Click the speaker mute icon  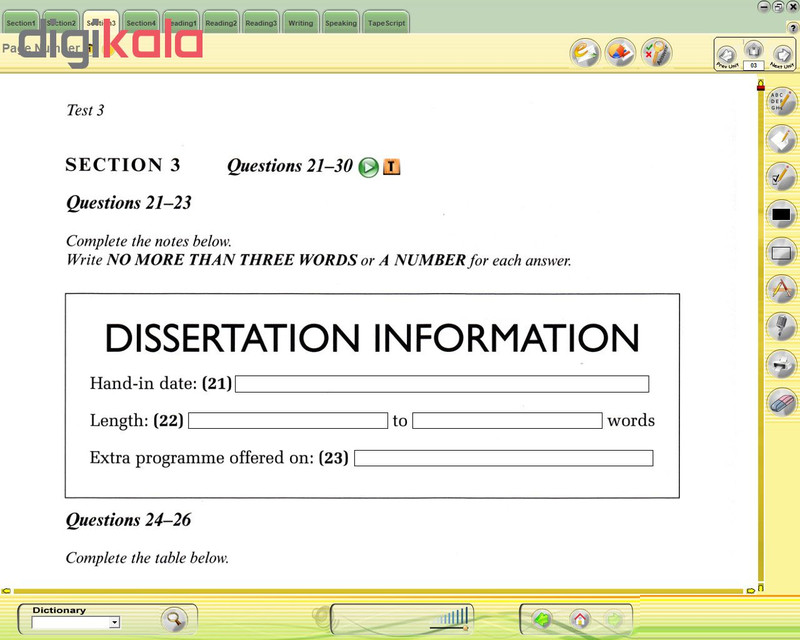pyautogui.click(x=320, y=617)
